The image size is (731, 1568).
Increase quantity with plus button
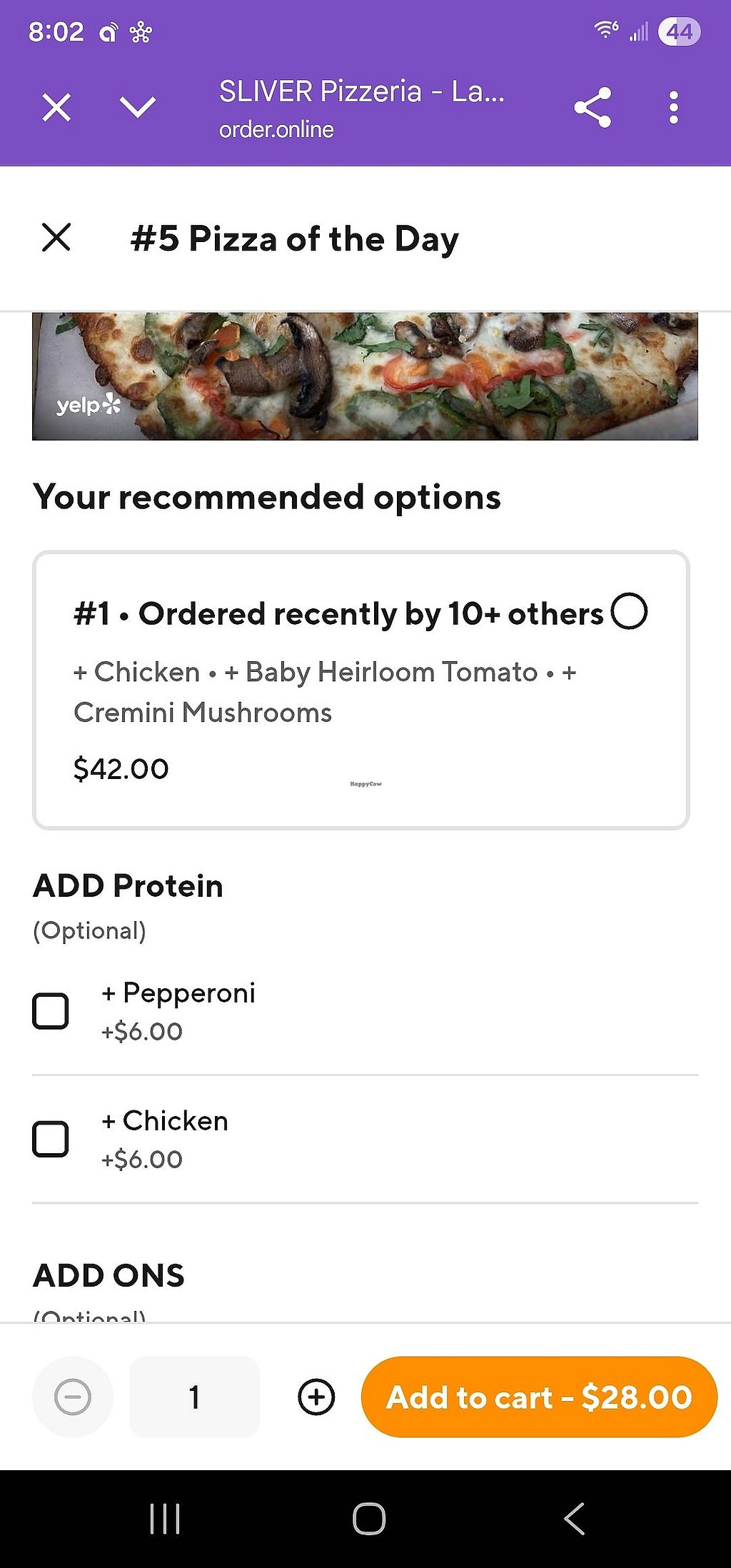[316, 1397]
